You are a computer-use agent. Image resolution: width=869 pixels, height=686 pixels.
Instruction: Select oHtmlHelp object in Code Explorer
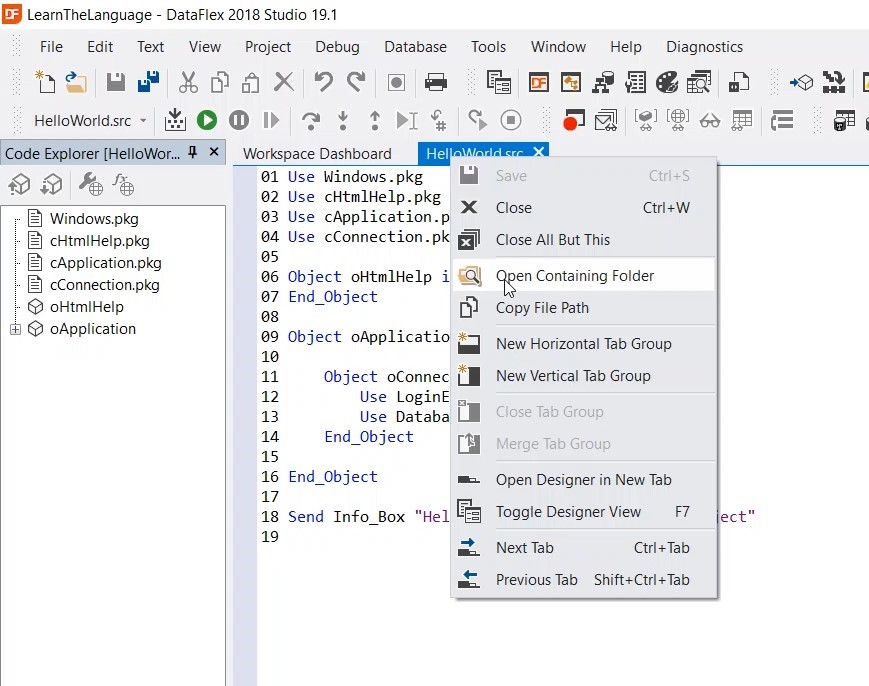click(x=86, y=307)
